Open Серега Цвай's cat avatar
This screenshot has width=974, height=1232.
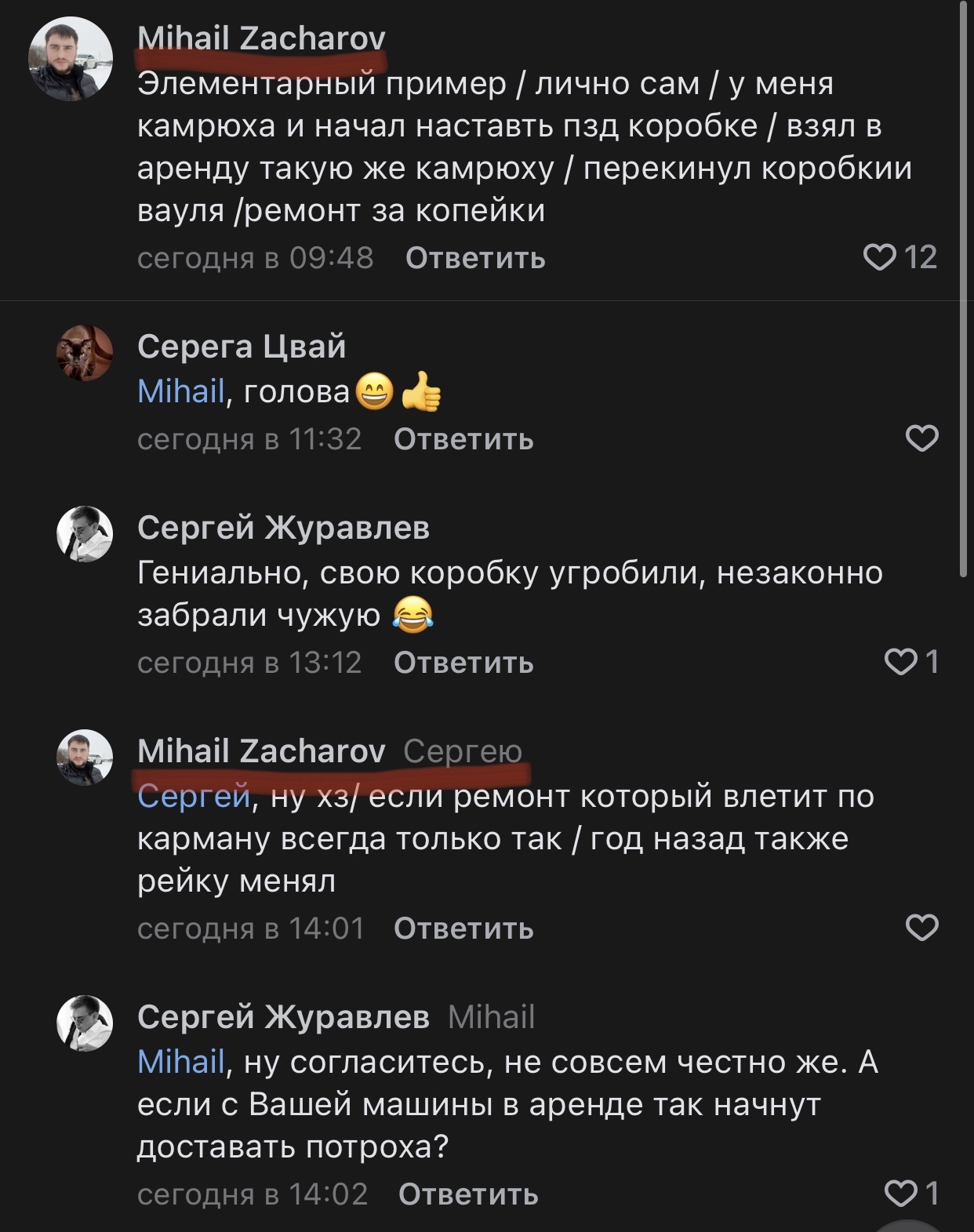coord(85,353)
